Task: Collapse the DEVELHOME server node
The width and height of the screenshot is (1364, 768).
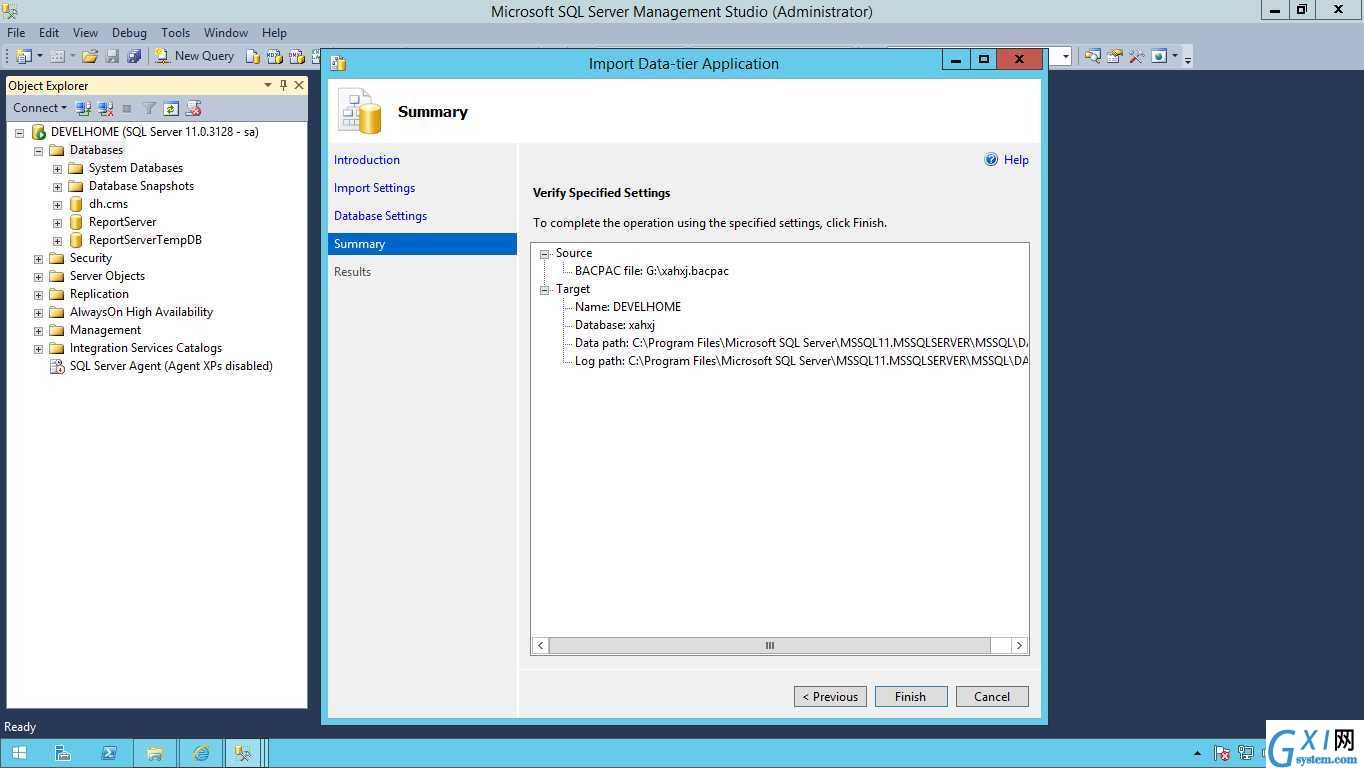Action: point(19,132)
